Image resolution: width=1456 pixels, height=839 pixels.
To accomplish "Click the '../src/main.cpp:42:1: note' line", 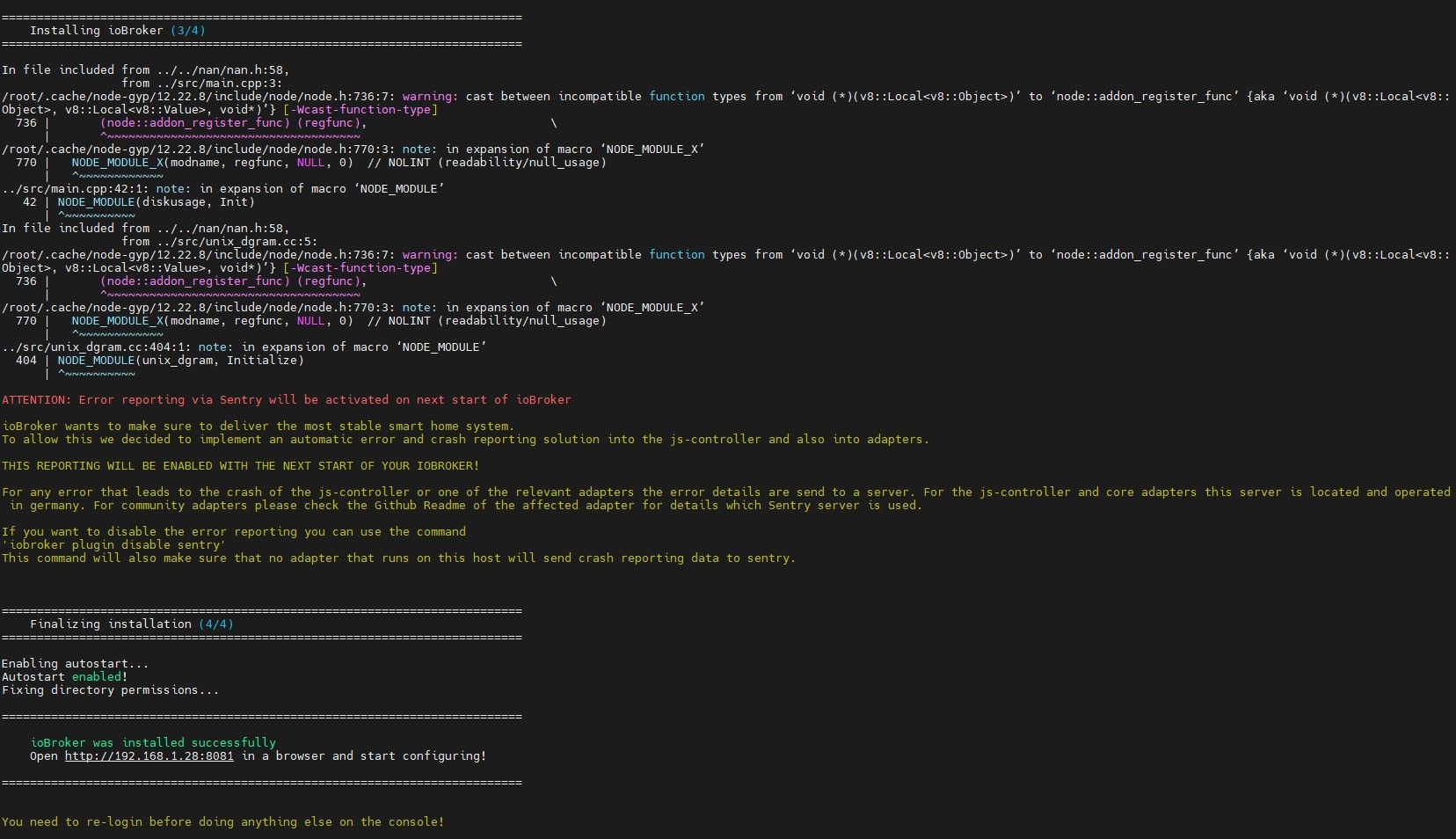I will 223,188.
